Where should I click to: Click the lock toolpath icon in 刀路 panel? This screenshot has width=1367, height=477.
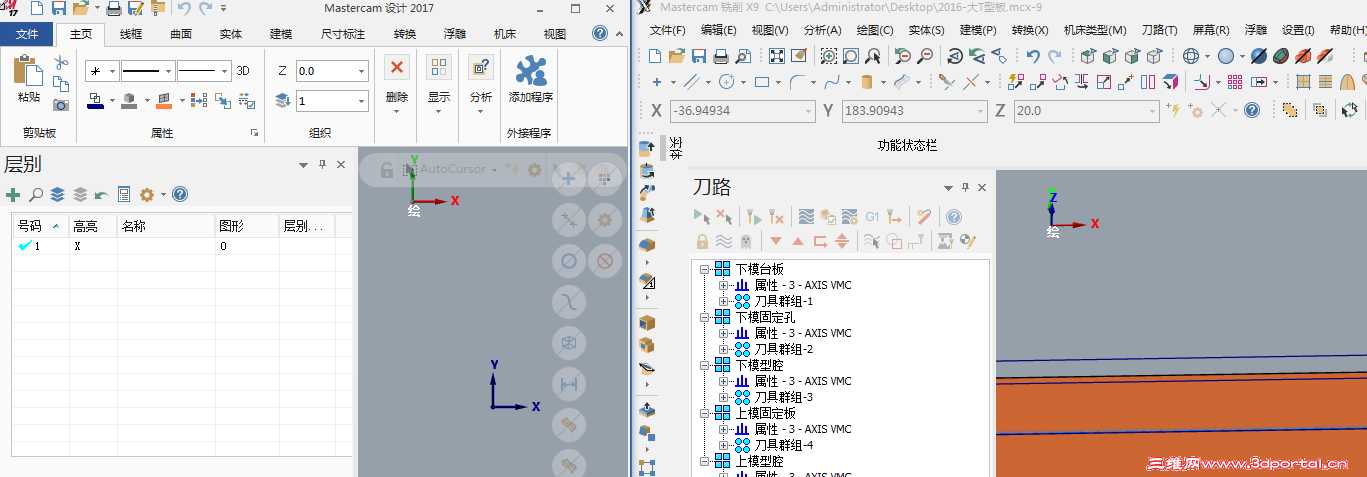702,241
